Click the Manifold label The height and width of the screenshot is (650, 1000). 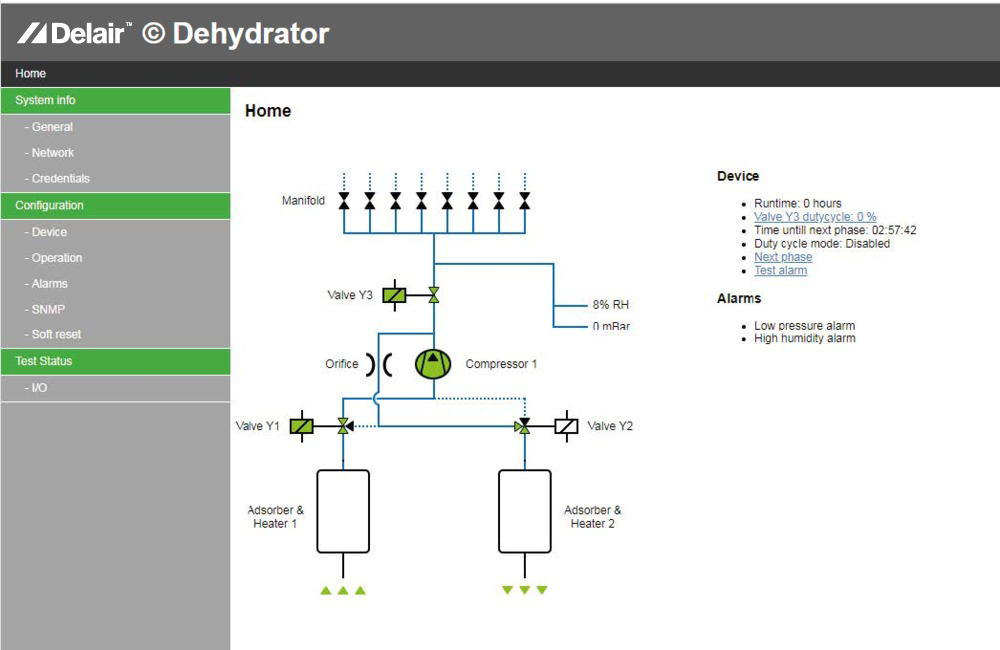(304, 200)
